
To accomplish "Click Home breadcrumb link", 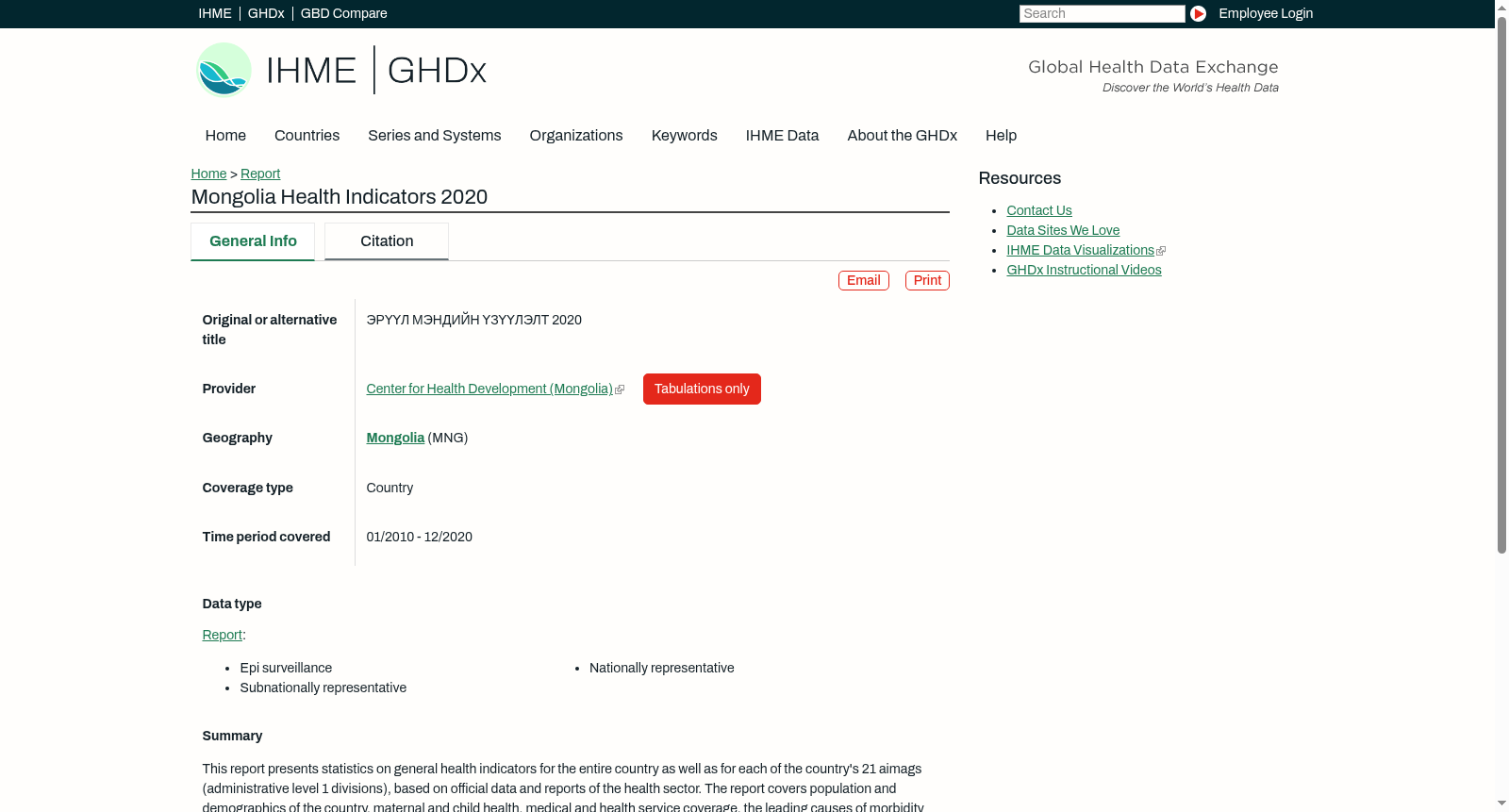I will [x=208, y=174].
